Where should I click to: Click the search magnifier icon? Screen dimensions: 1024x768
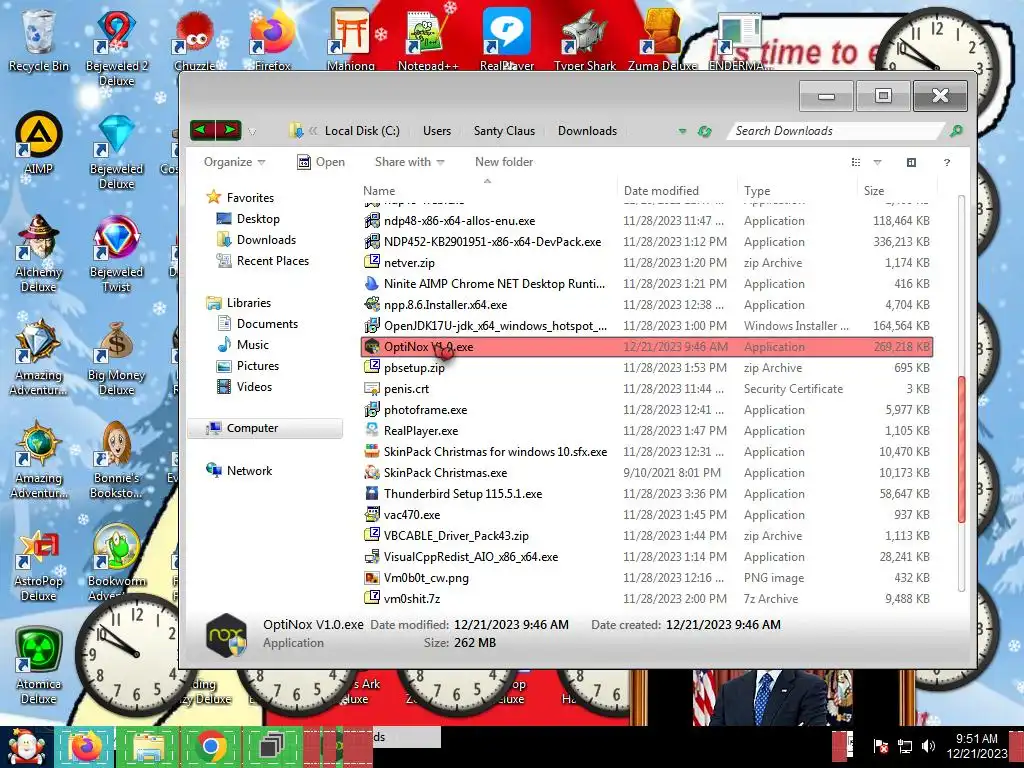click(956, 131)
